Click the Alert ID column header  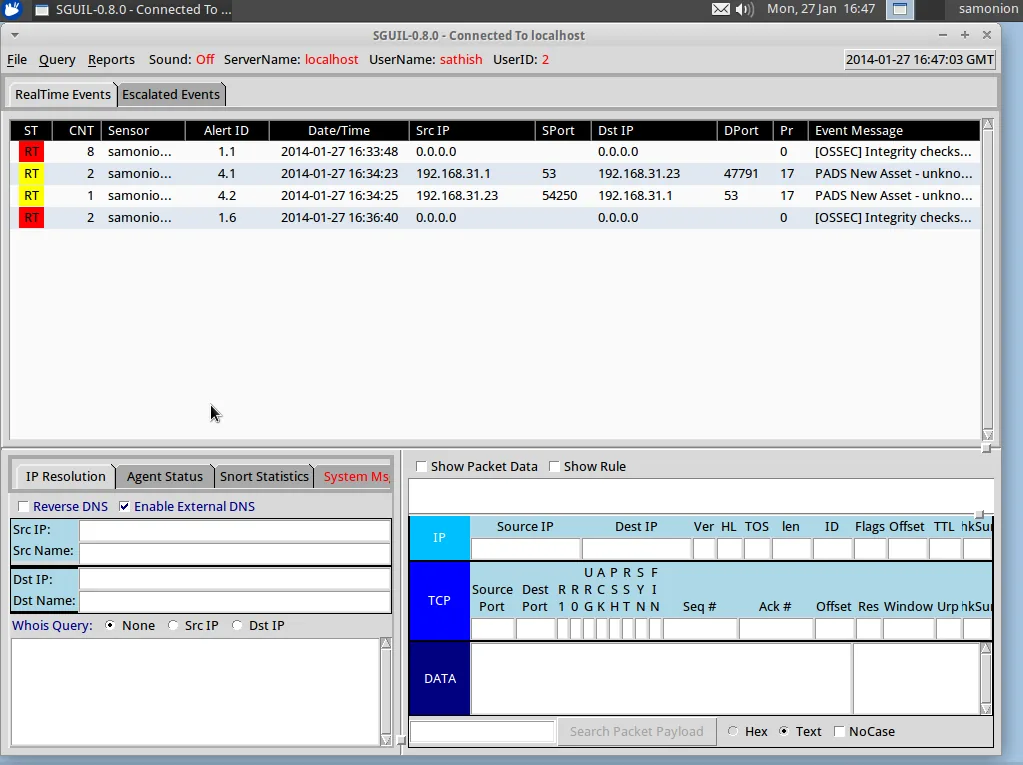tap(226, 130)
